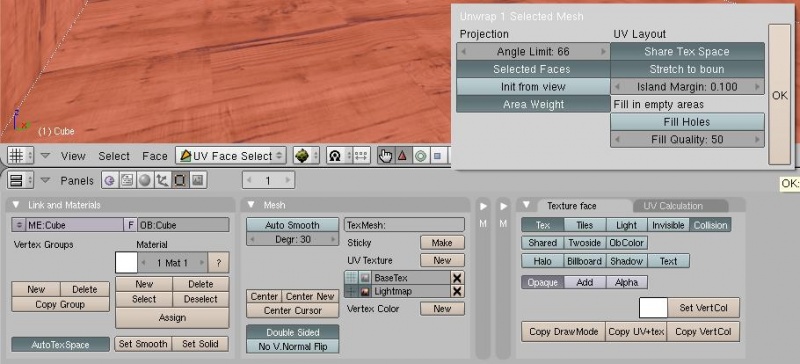Open the Buttons window type selector
Viewport: 800px width, 364px height.
point(20,180)
